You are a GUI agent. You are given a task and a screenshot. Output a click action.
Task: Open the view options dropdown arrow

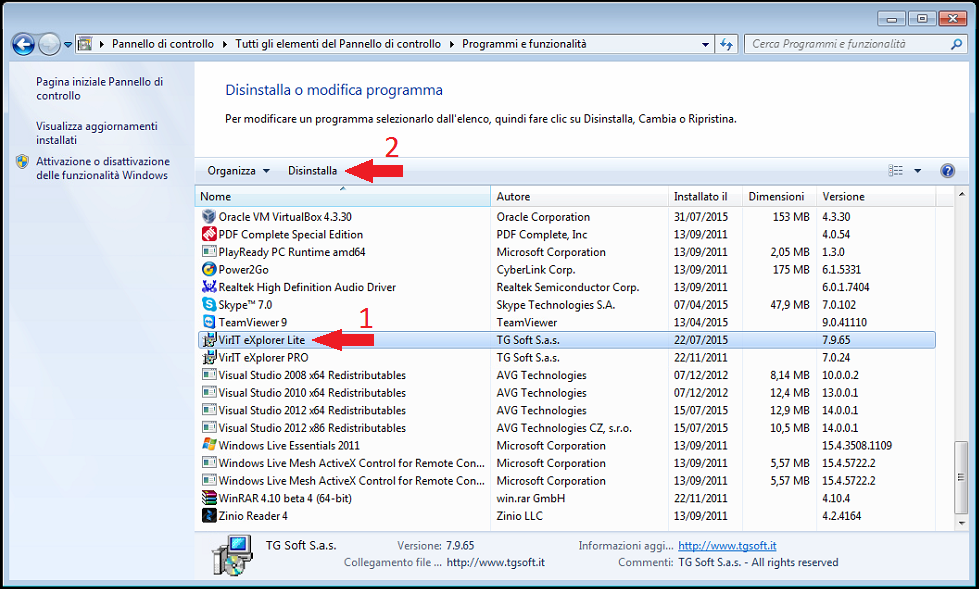point(917,171)
